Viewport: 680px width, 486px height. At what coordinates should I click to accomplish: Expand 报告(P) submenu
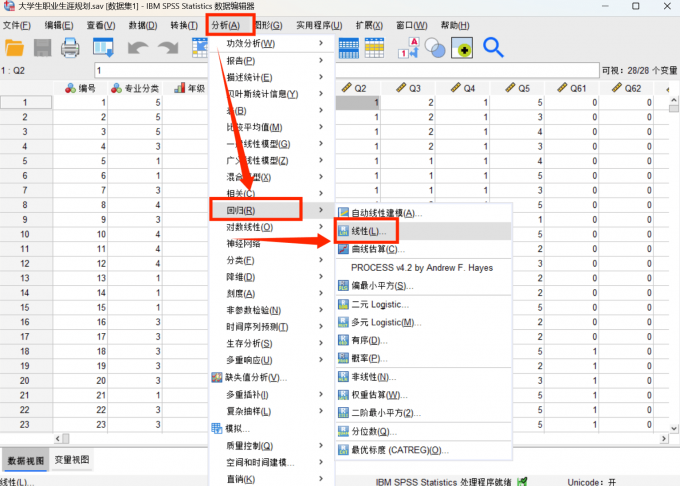pyautogui.click(x=272, y=60)
